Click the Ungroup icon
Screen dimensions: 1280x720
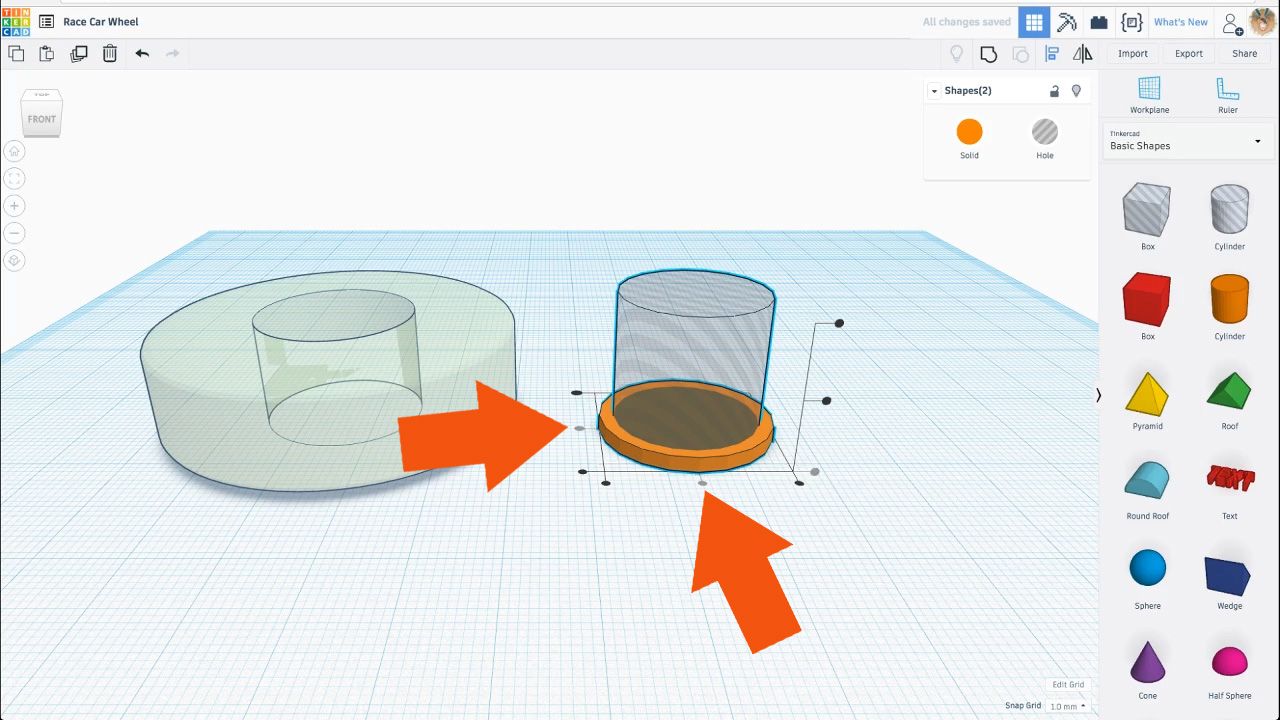[1021, 54]
